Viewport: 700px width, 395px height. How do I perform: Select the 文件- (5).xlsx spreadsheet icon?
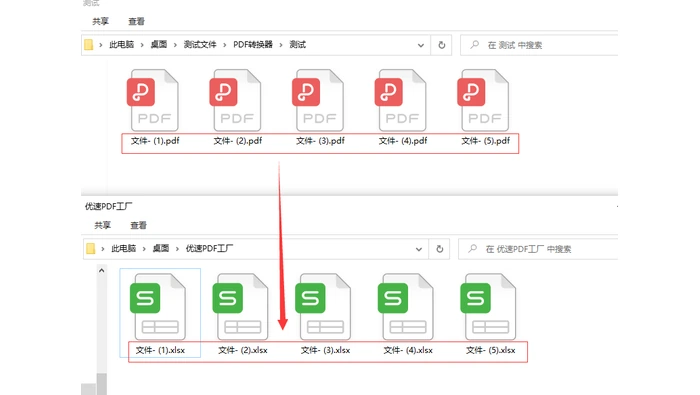pos(488,307)
